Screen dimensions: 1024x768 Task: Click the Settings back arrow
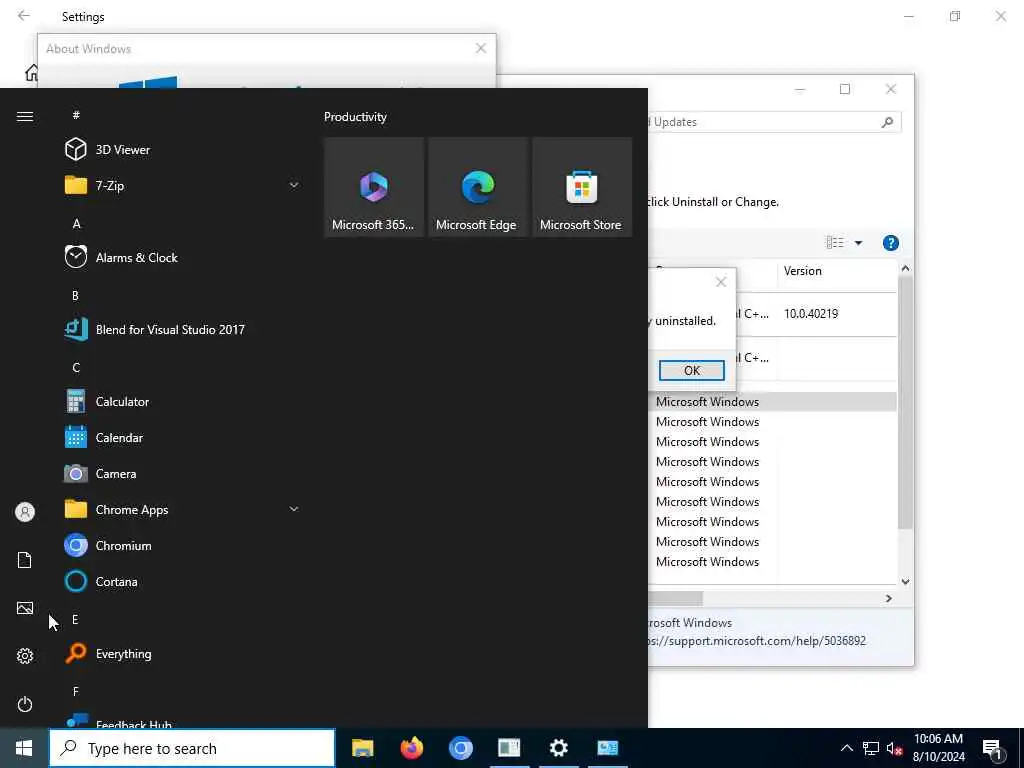pyautogui.click(x=24, y=16)
